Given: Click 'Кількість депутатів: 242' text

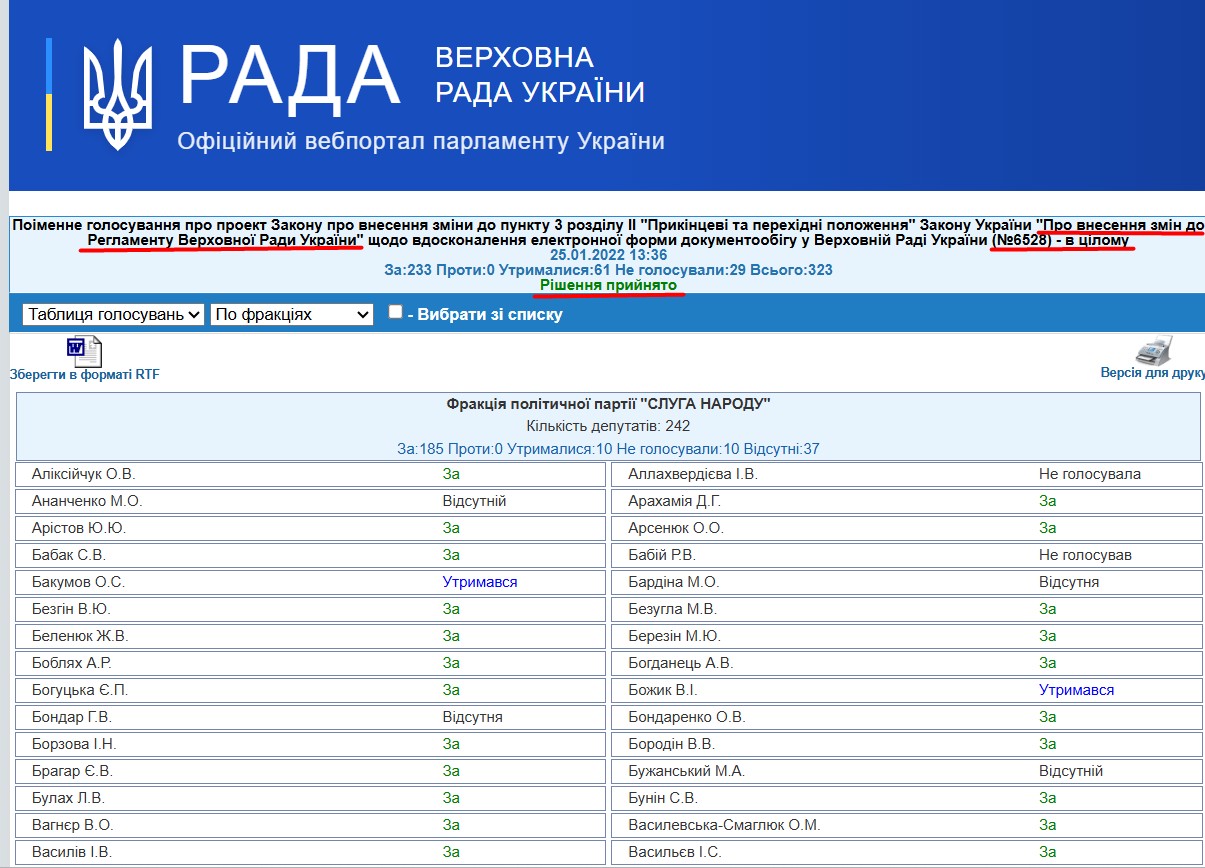Looking at the screenshot, I should [608, 427].
